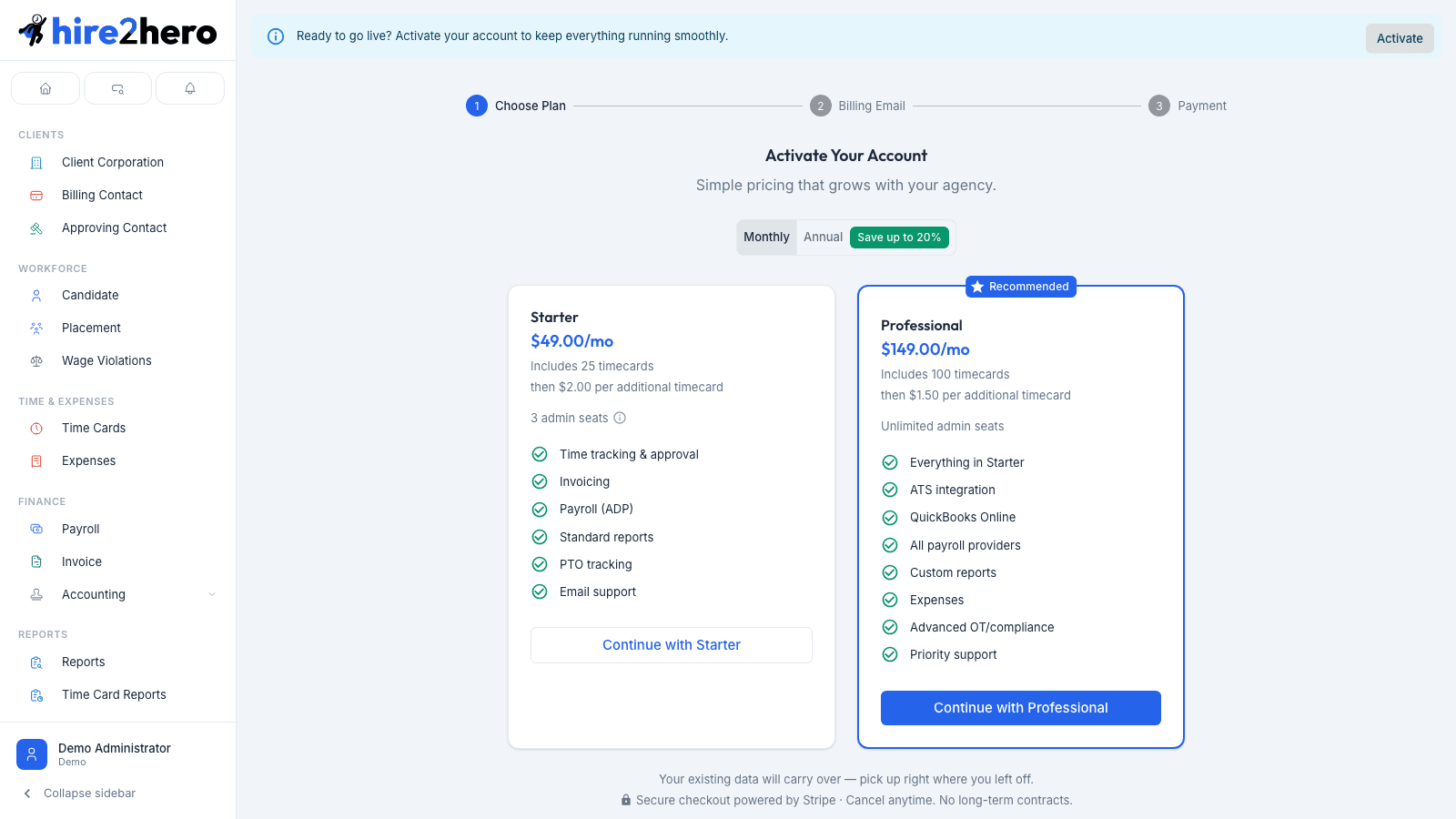Click the Billing Contact card icon

pos(36,196)
